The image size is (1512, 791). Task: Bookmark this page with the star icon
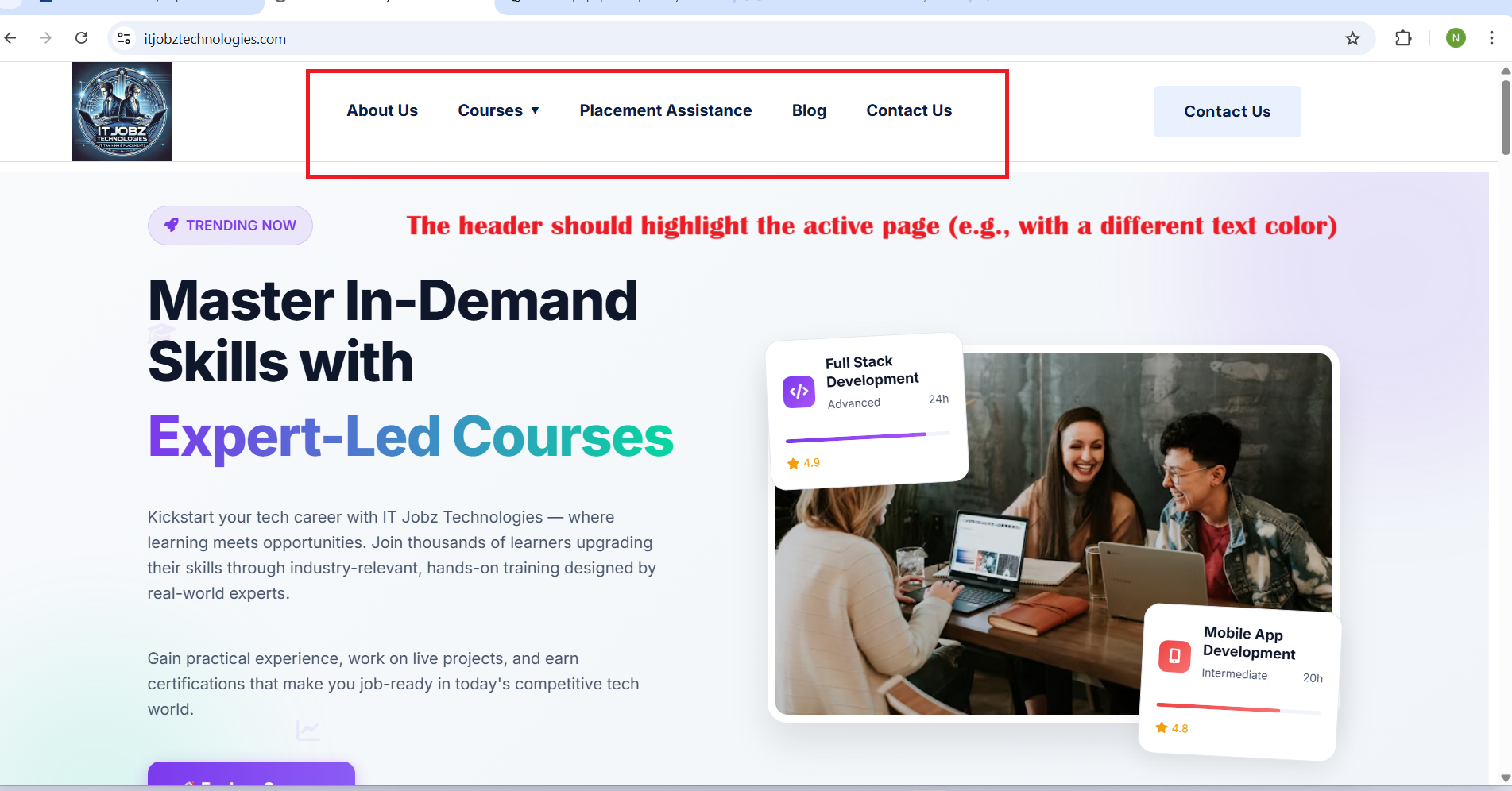pos(1352,38)
